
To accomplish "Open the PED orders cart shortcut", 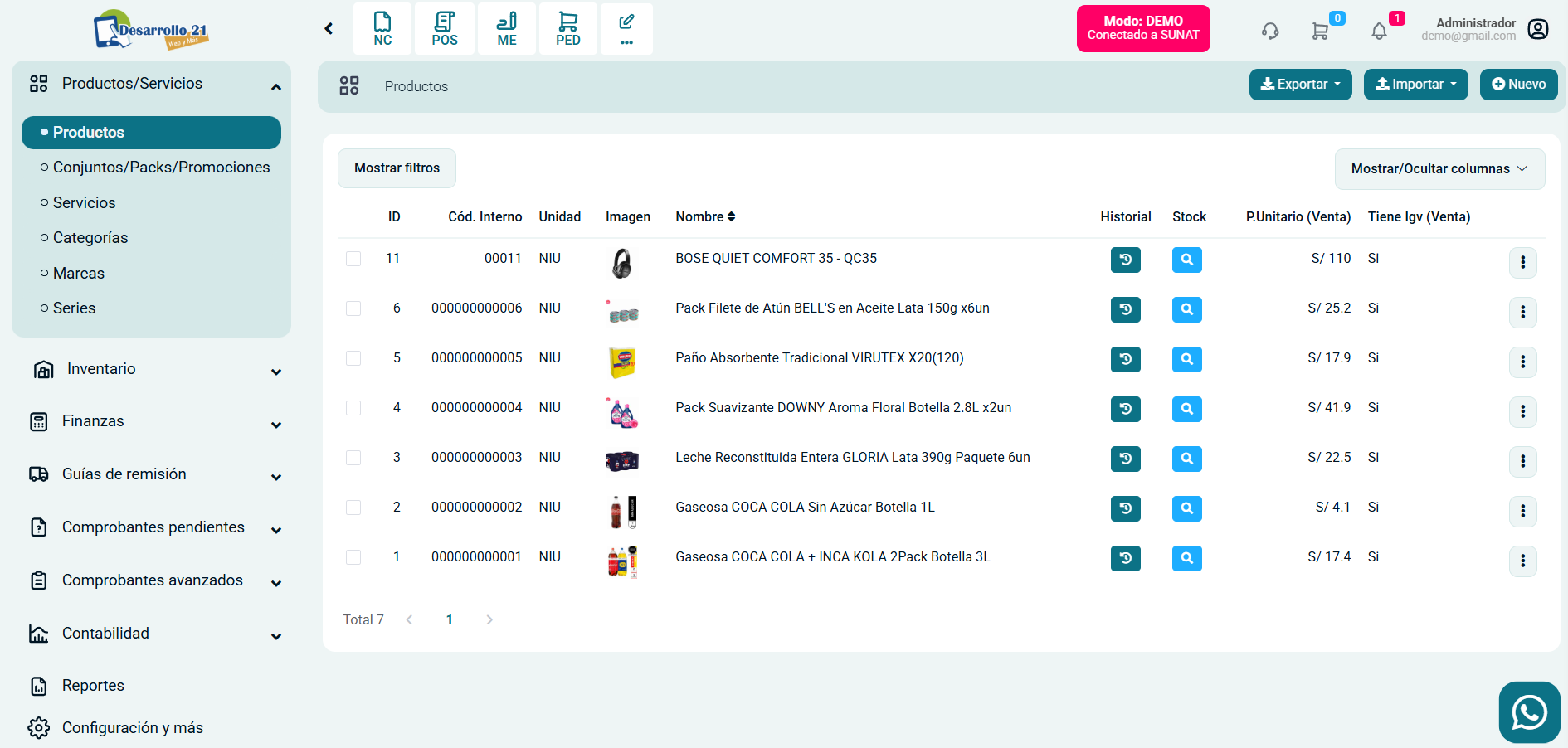I will (567, 29).
